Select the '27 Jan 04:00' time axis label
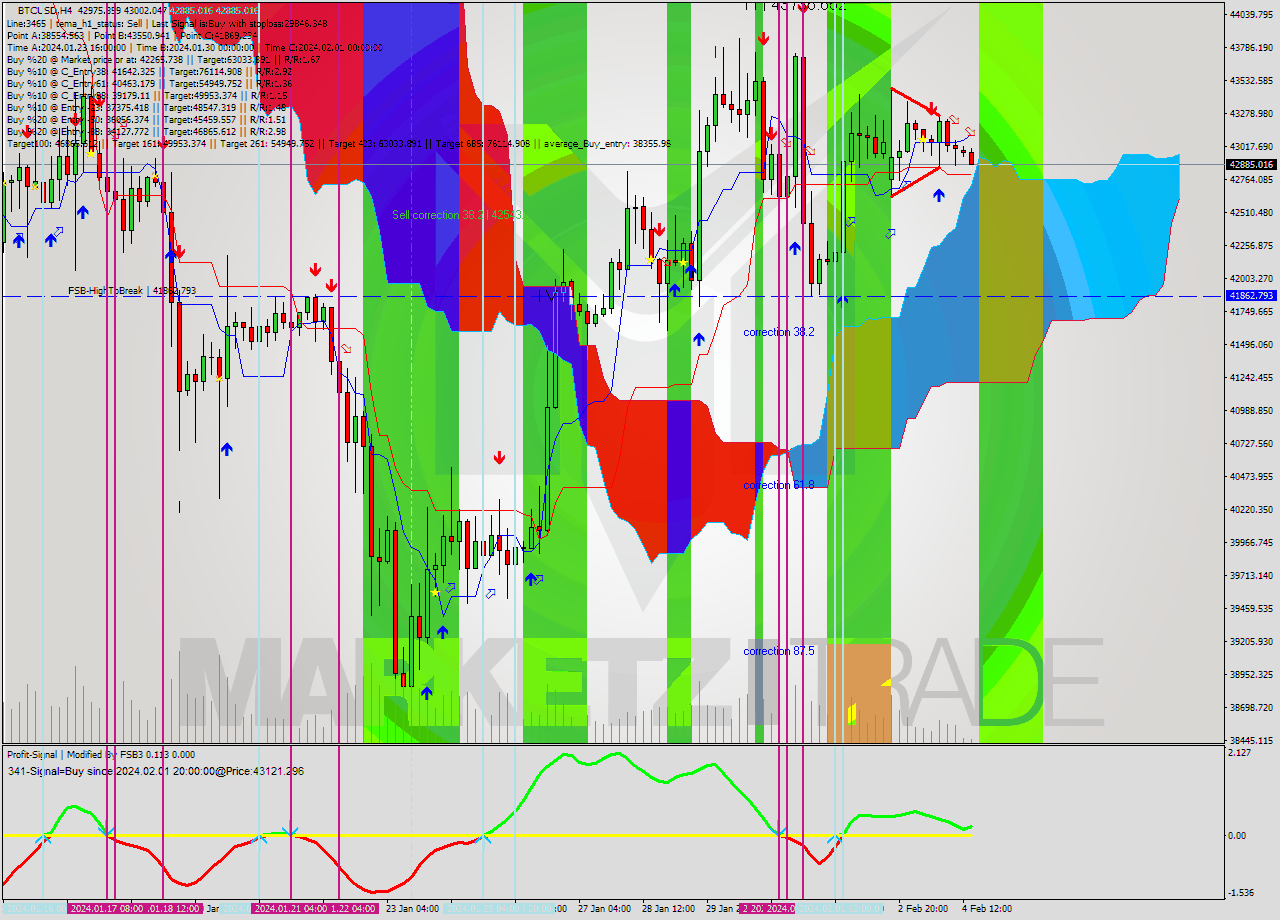Viewport: 1280px width, 920px height. click(604, 908)
